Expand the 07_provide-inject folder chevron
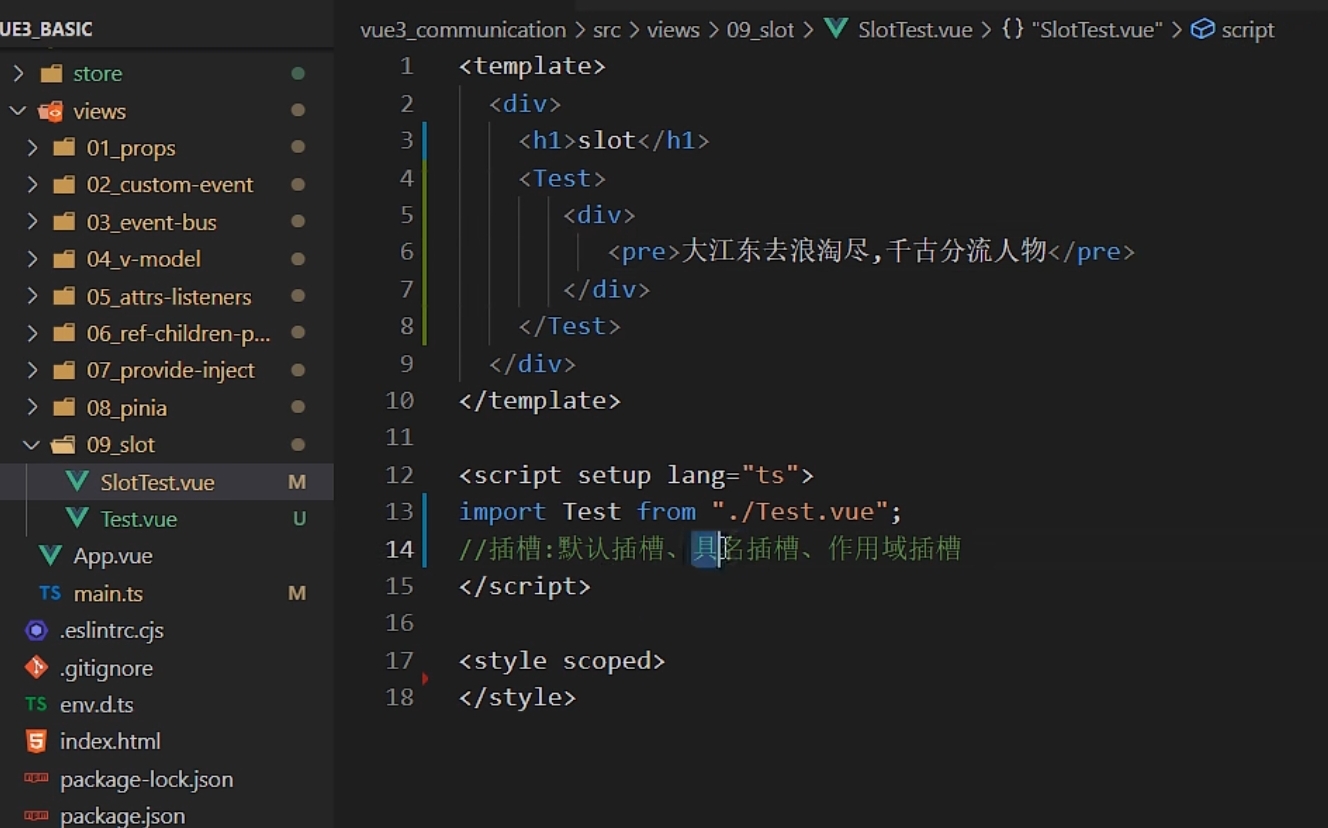Image resolution: width=1328 pixels, height=828 pixels. tap(32, 370)
